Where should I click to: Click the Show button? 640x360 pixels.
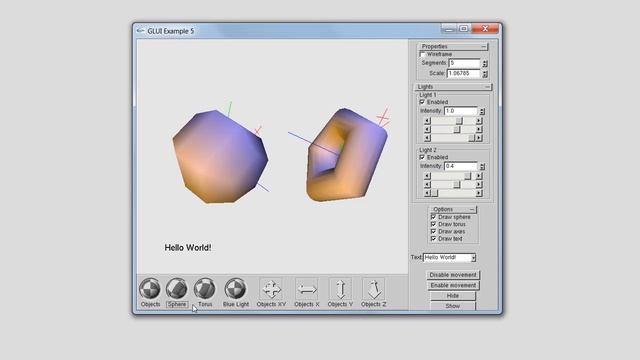click(453, 306)
